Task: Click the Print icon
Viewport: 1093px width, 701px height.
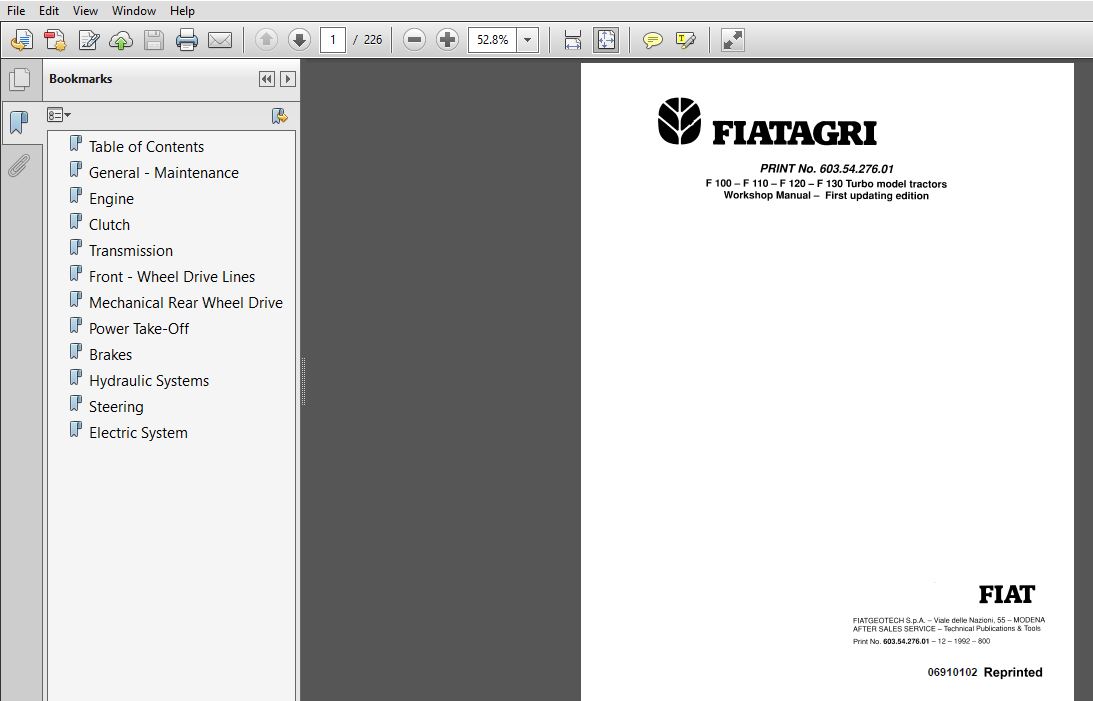Action: click(x=187, y=40)
